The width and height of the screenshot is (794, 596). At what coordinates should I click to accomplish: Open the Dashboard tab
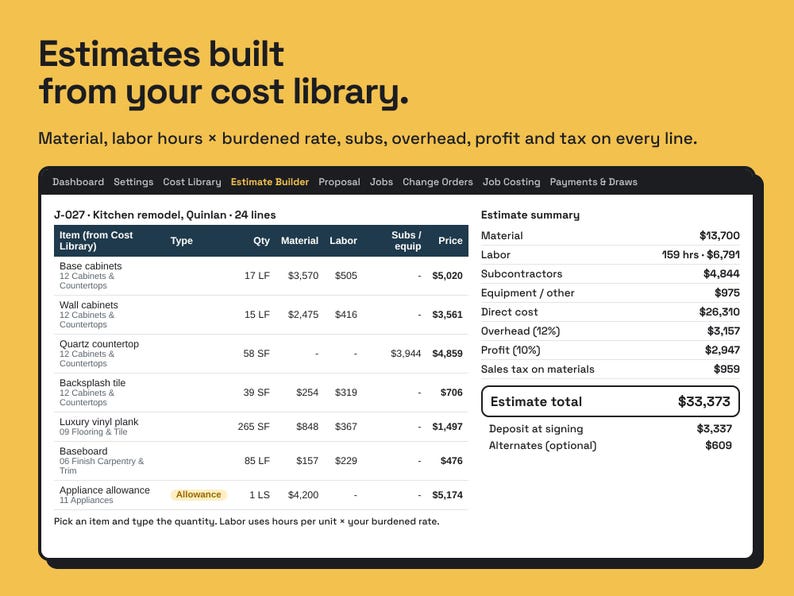78,182
